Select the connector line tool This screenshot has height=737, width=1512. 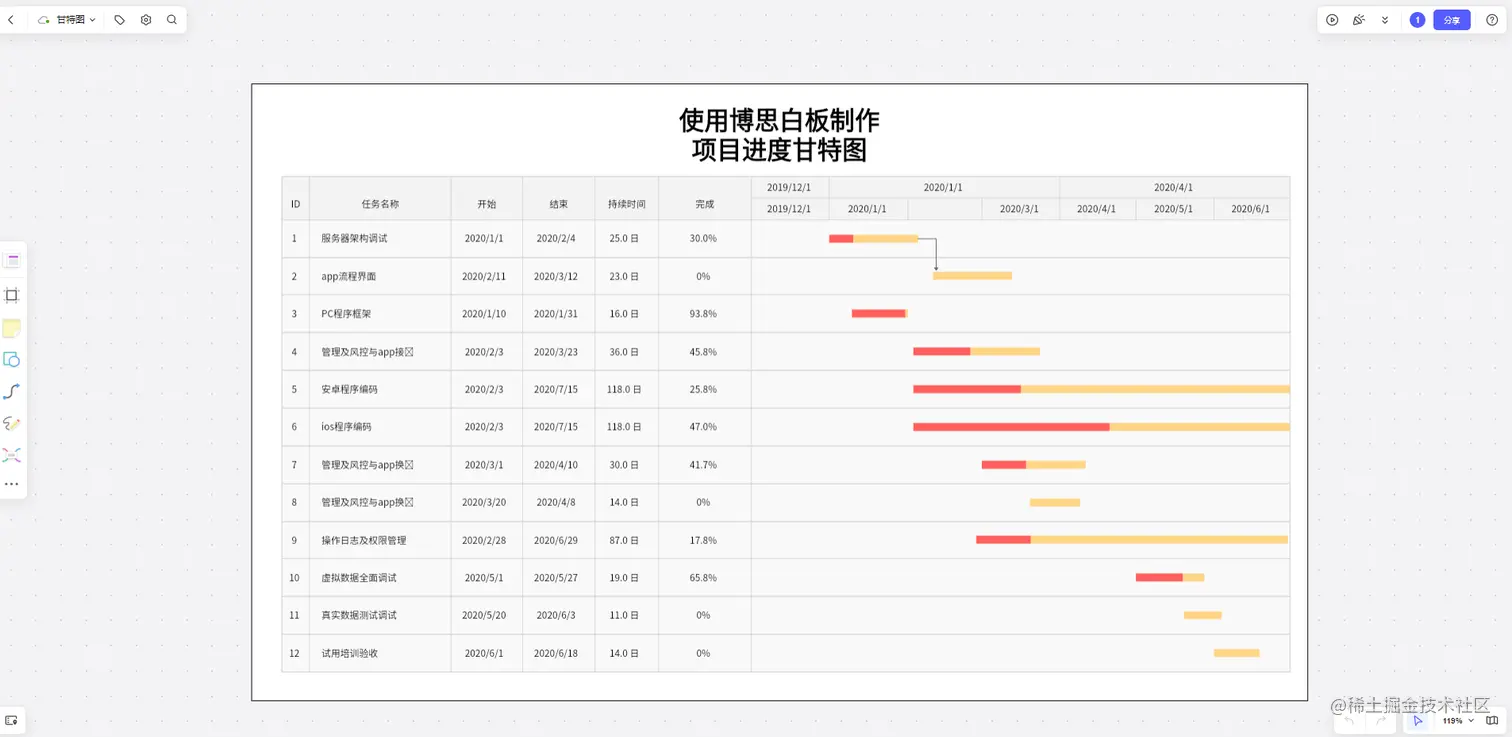point(12,392)
